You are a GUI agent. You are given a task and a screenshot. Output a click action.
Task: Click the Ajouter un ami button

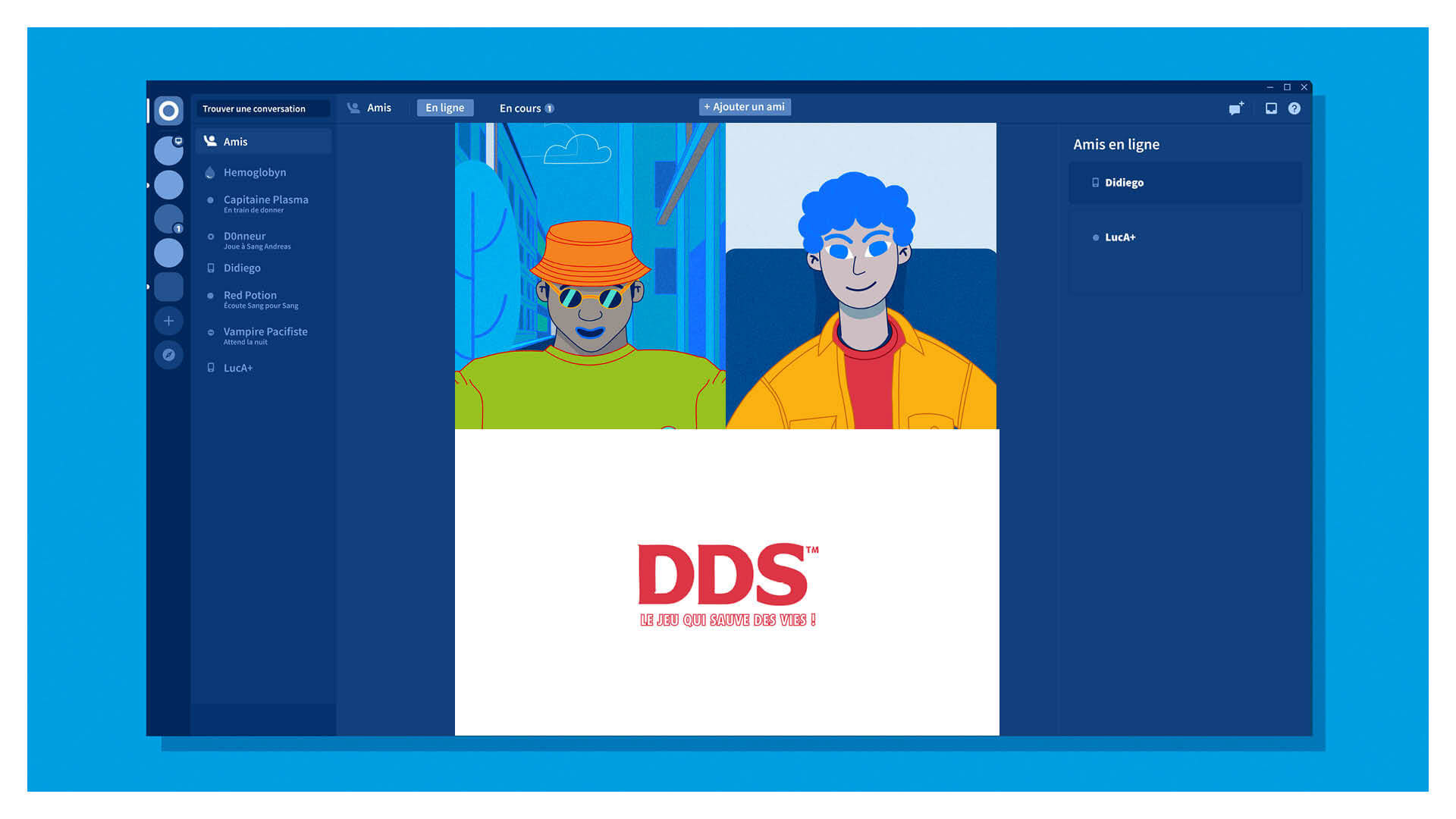pyautogui.click(x=745, y=107)
